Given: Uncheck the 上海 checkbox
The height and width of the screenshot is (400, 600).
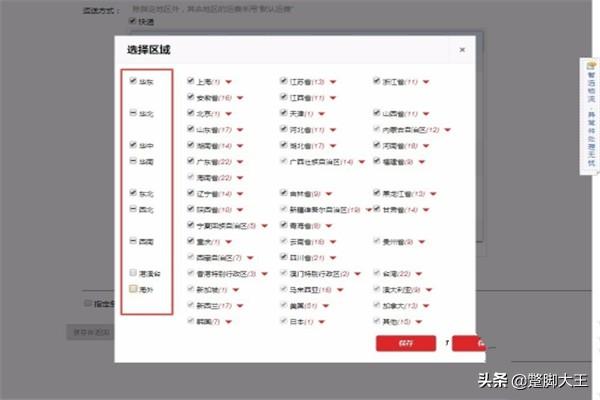Looking at the screenshot, I should tap(191, 81).
